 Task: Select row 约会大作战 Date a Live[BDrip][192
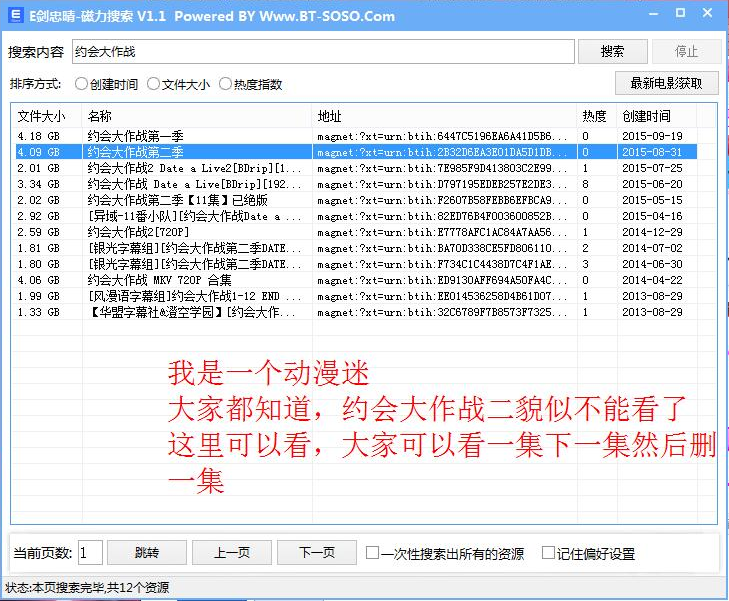coord(356,184)
